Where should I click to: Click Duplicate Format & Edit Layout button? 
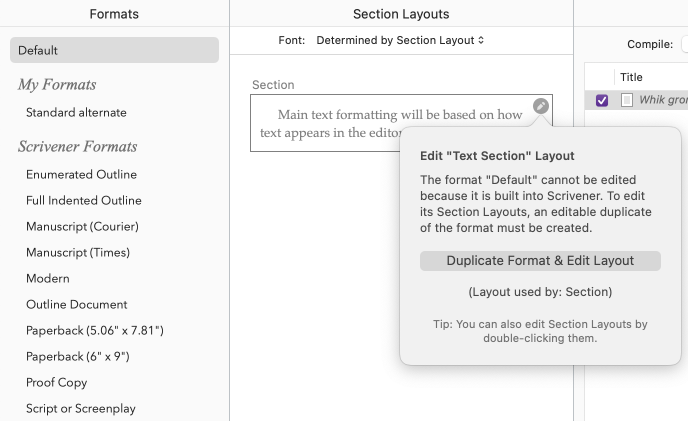click(x=540, y=261)
